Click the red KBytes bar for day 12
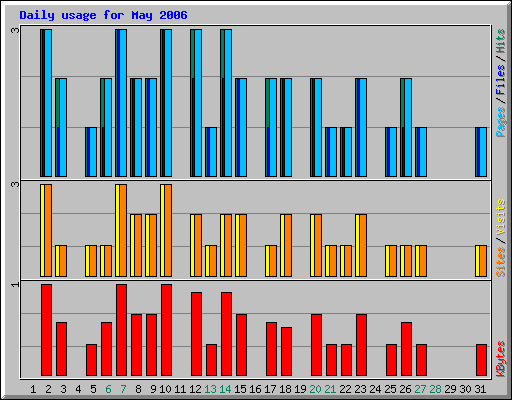512x400 pixels. point(197,334)
